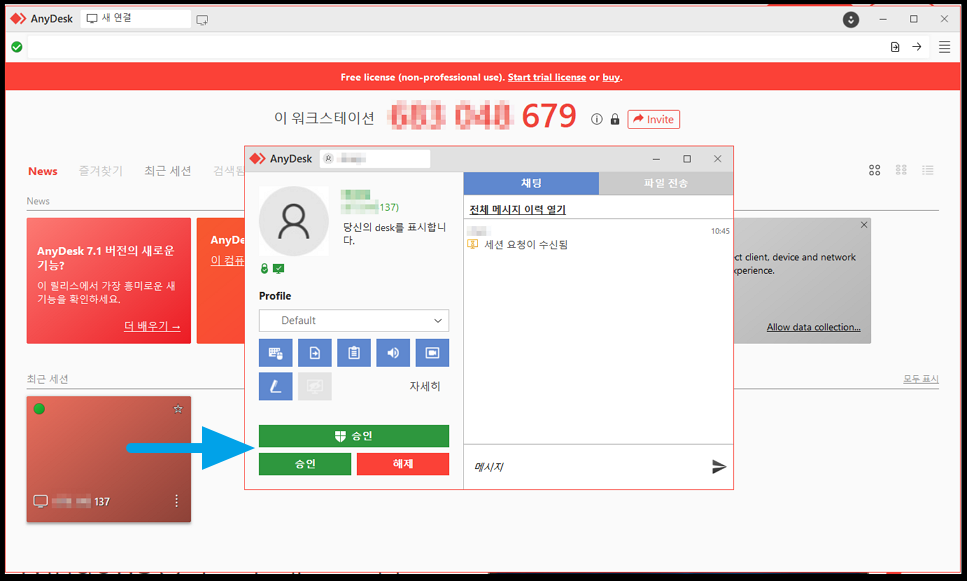The width and height of the screenshot is (967, 581).
Task: Open three-dot menu on recent session tile
Action: [176, 501]
